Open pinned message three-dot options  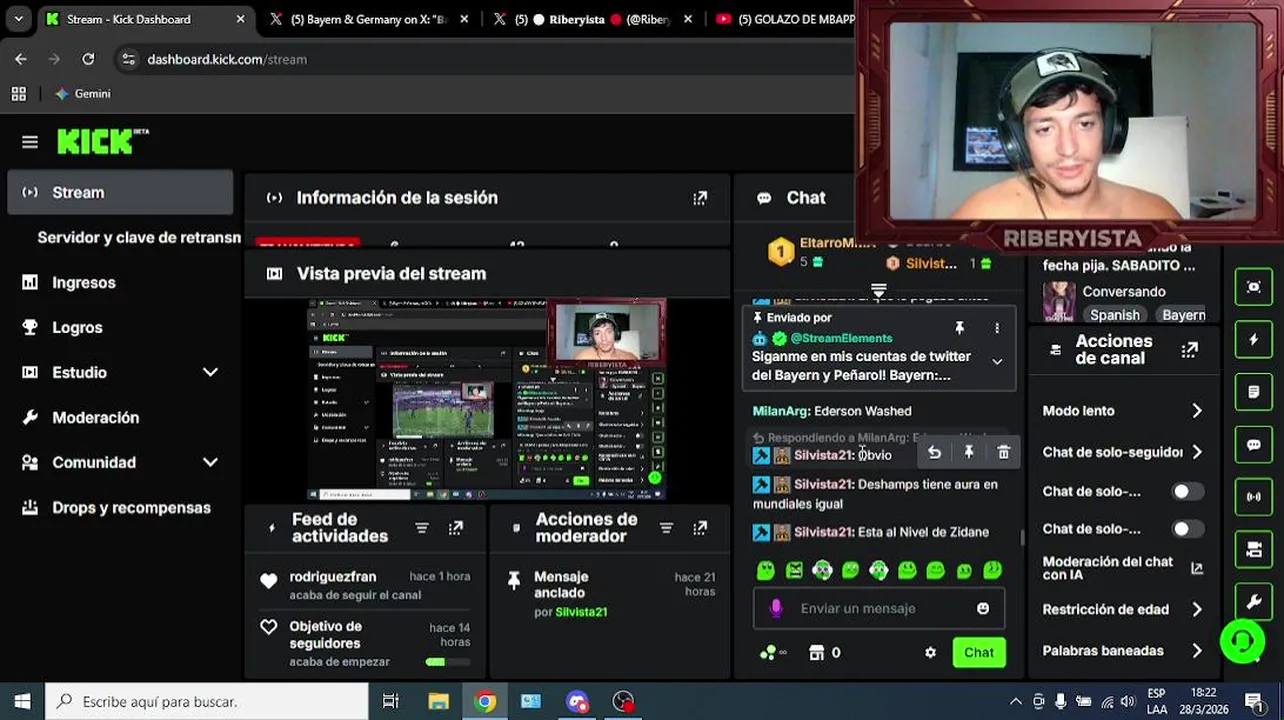pyautogui.click(x=997, y=328)
